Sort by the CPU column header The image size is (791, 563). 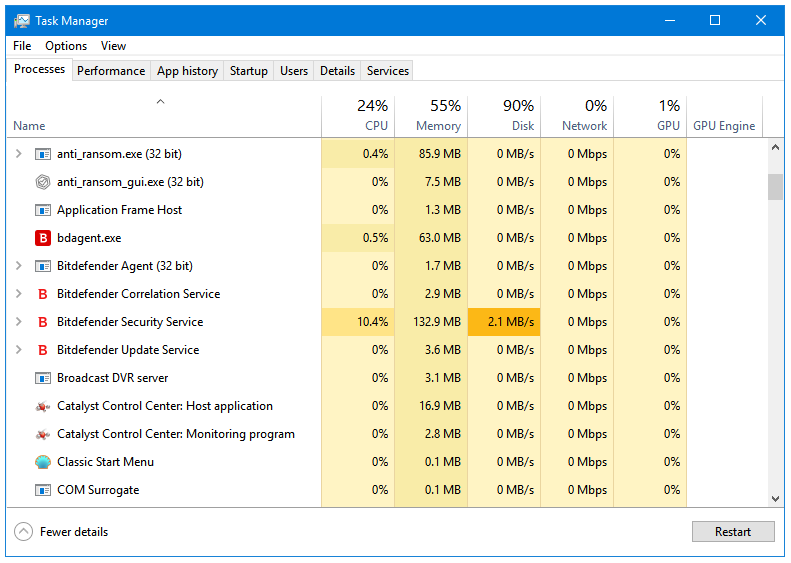point(358,117)
